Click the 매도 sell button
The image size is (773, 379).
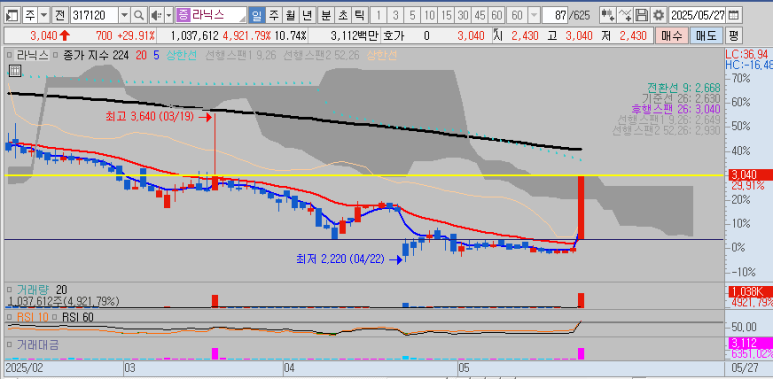pyautogui.click(x=706, y=35)
